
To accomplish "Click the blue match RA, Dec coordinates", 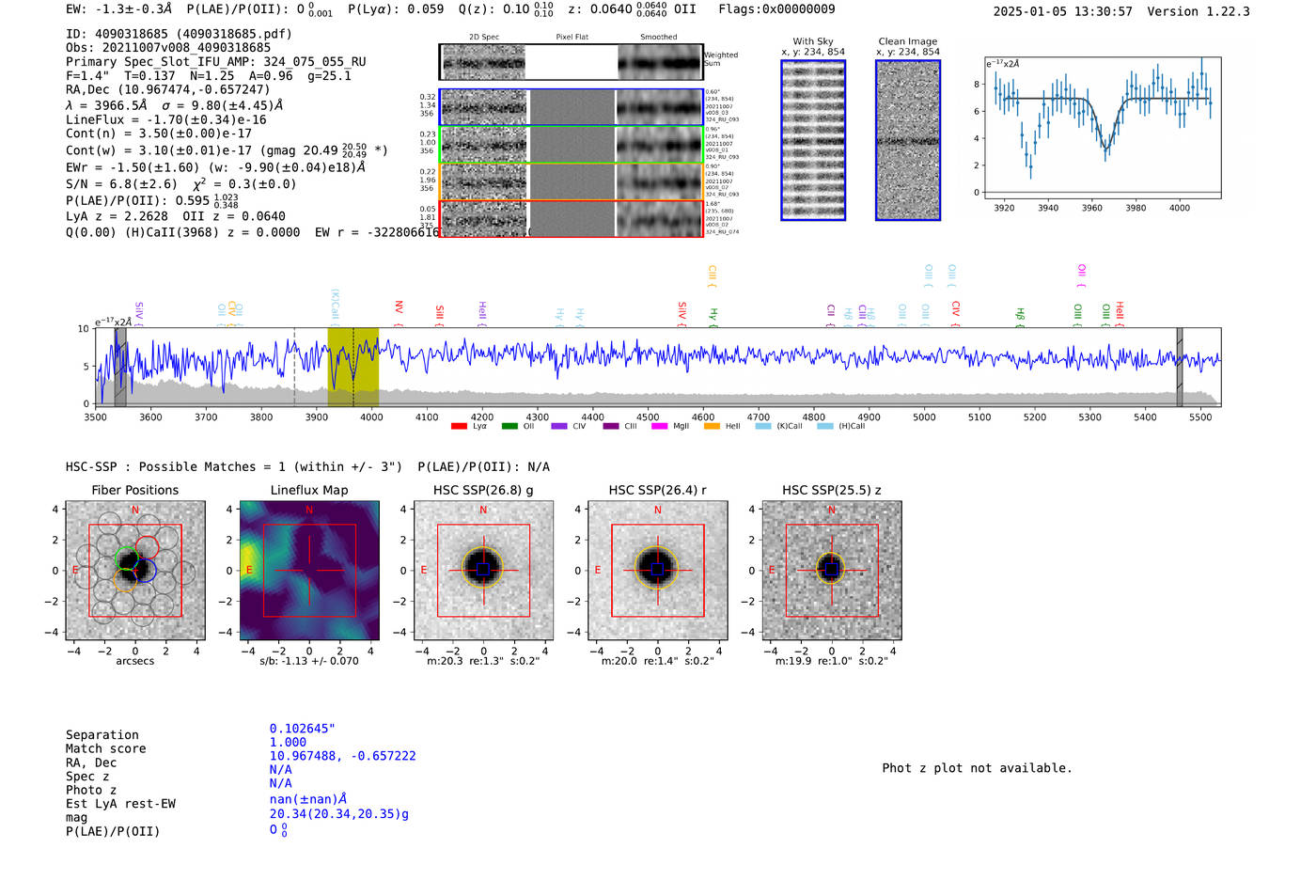I will point(342,756).
